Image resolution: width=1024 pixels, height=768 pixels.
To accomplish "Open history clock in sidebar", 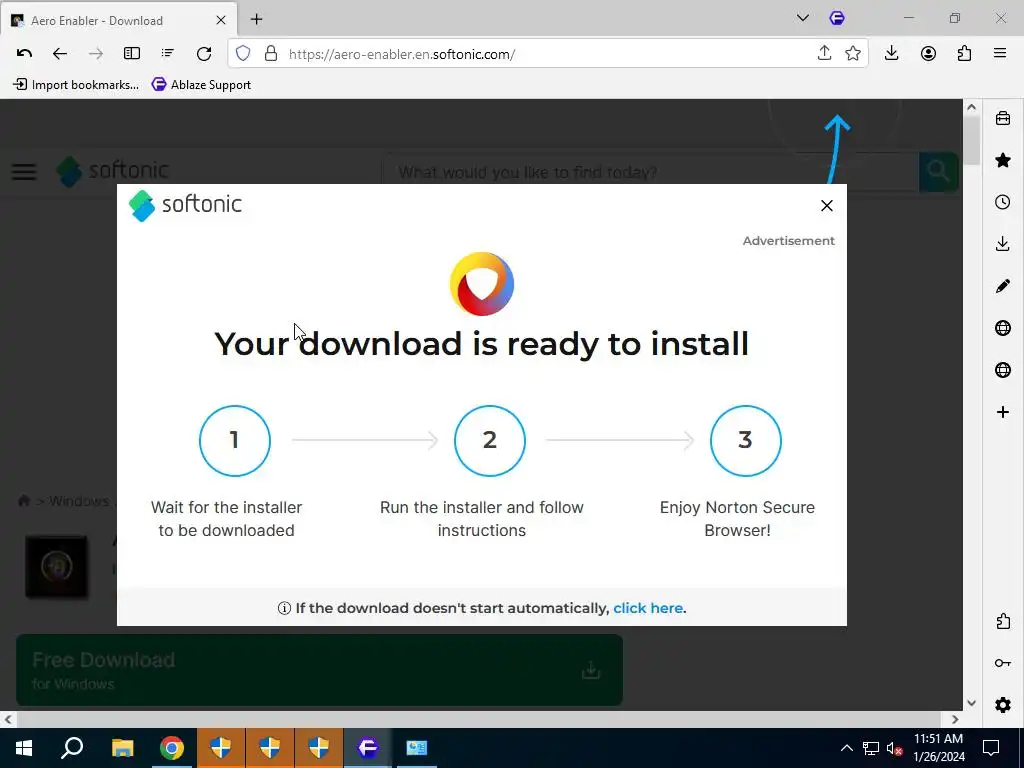I will 1003,202.
